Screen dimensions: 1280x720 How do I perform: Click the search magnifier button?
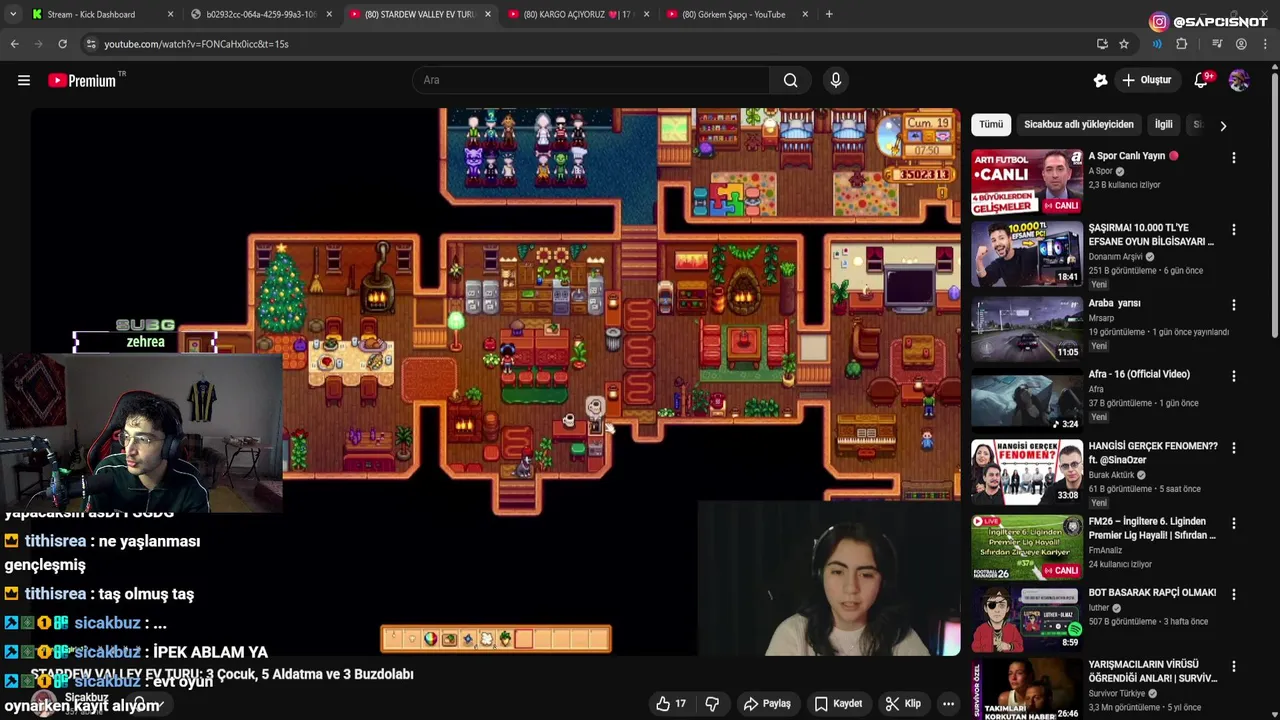pos(790,80)
